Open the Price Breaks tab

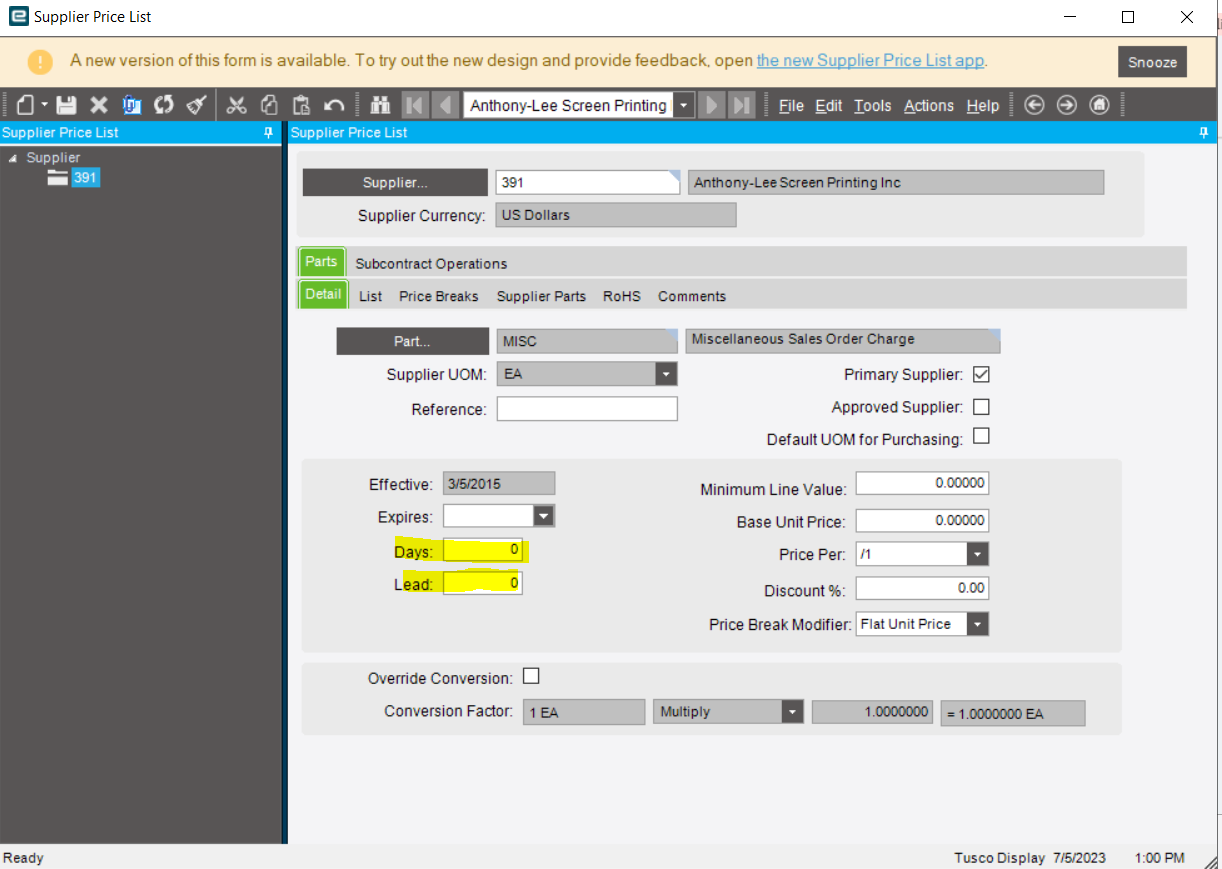pos(439,296)
